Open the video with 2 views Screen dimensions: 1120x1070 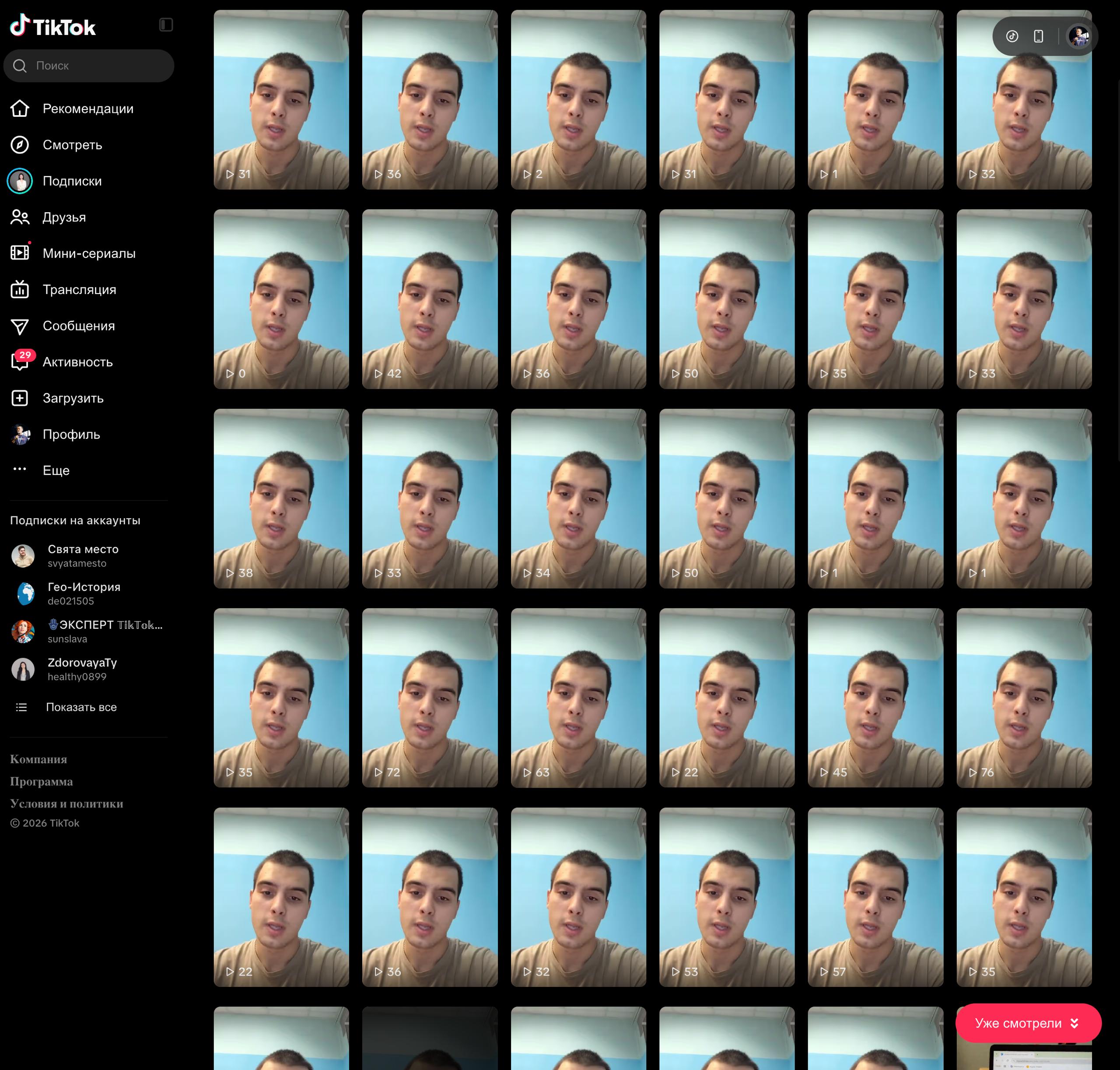click(578, 100)
